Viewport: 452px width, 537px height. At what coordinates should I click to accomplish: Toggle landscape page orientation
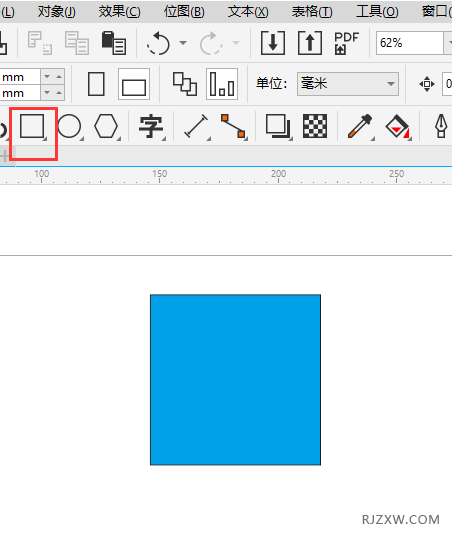134,84
